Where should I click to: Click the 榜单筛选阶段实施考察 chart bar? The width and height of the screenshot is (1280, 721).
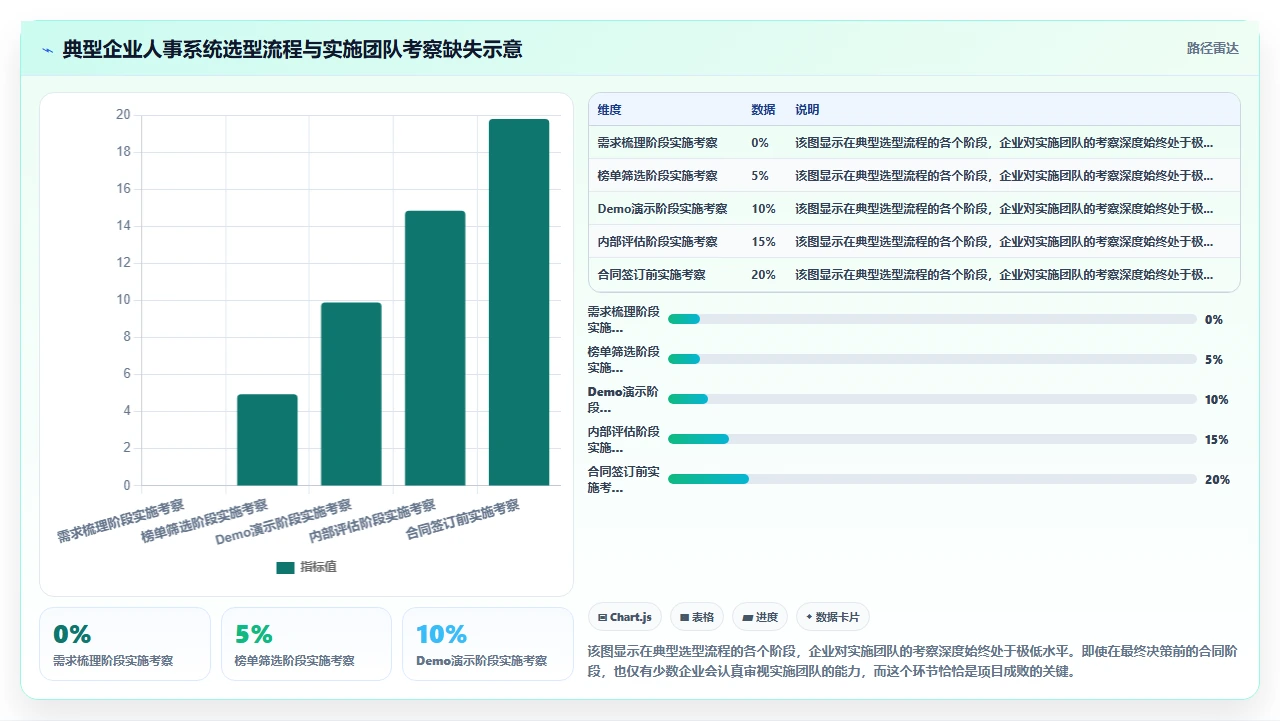coord(267,440)
